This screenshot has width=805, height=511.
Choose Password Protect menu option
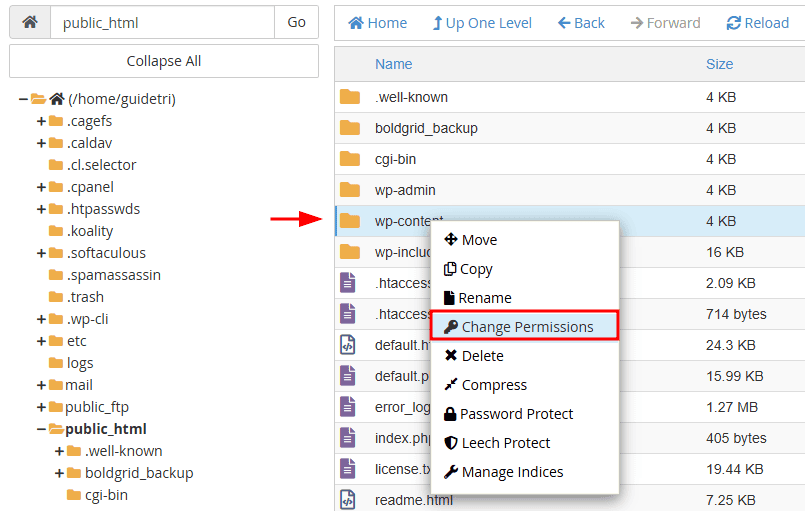[508, 414]
